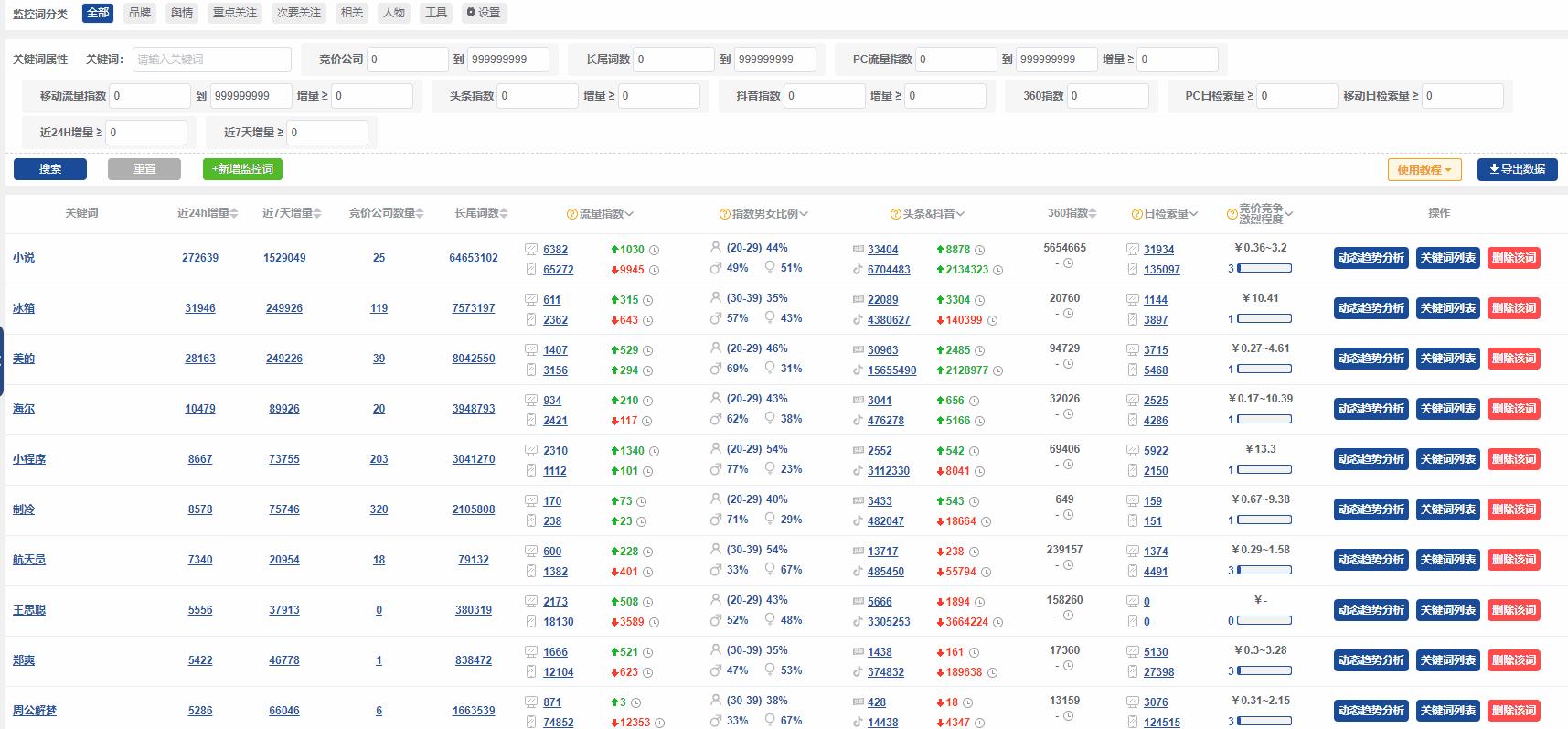This screenshot has height=729, width=1568.
Task: Click the PC monitor icon beside 6382
Action: pyautogui.click(x=531, y=249)
